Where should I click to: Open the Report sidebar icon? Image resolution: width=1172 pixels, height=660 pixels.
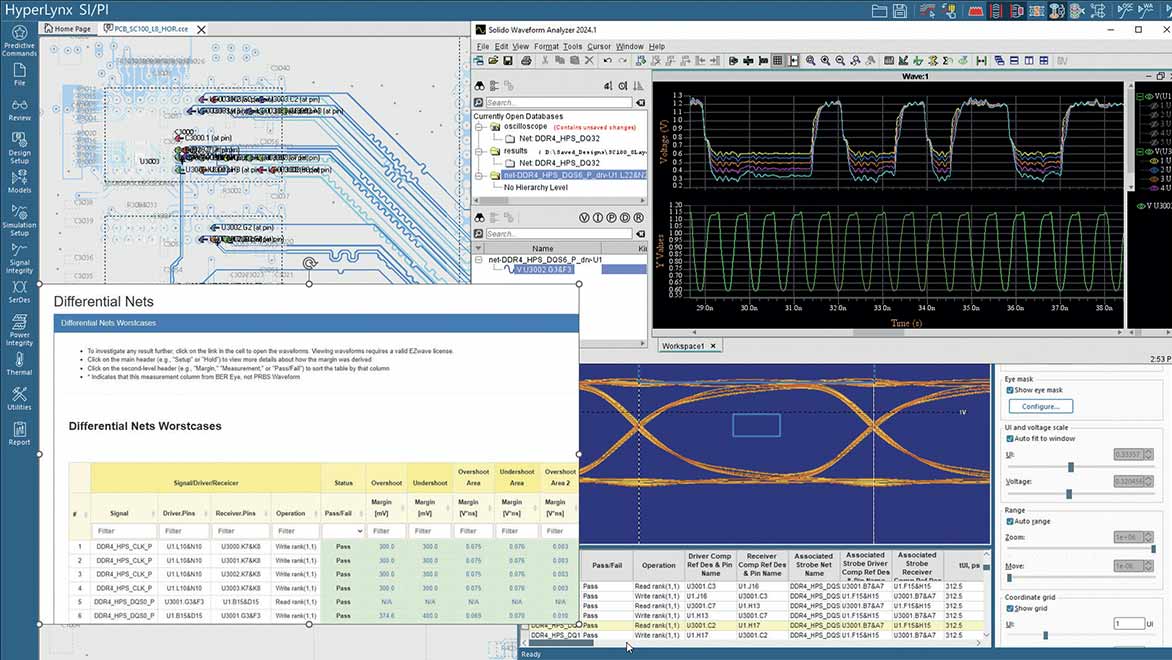point(19,434)
